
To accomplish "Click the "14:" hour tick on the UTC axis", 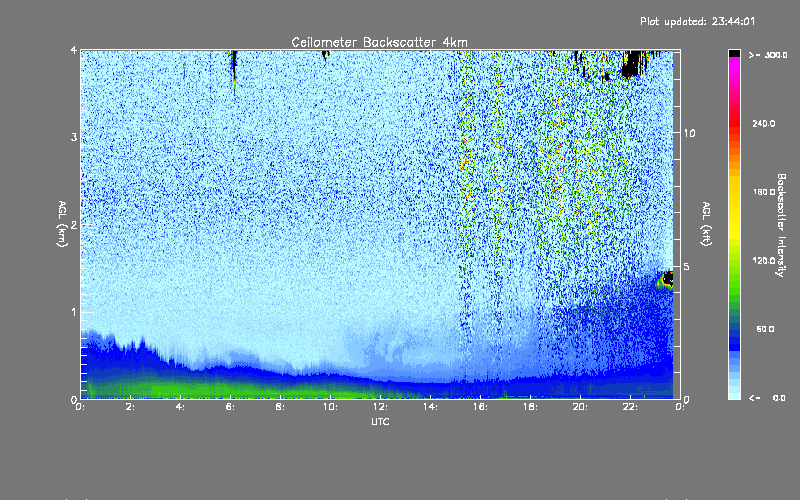I will pyautogui.click(x=431, y=407).
